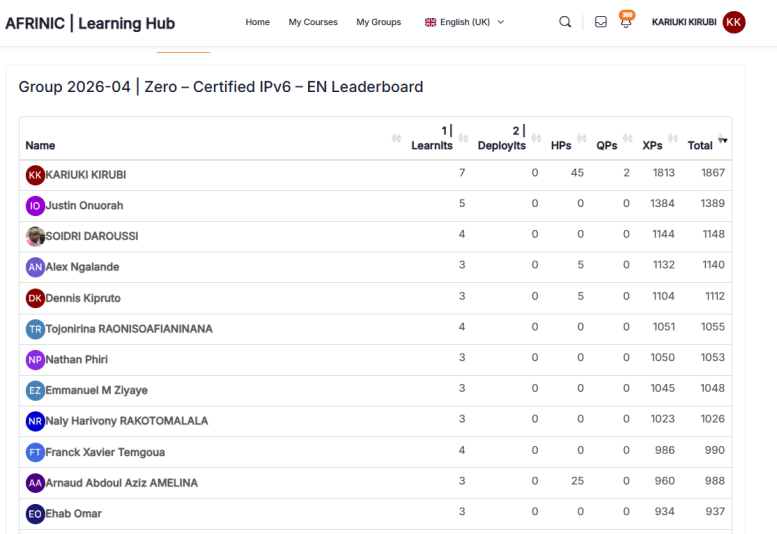Open My Groups in the navigation
Image resolution: width=777 pixels, height=534 pixels.
379,22
